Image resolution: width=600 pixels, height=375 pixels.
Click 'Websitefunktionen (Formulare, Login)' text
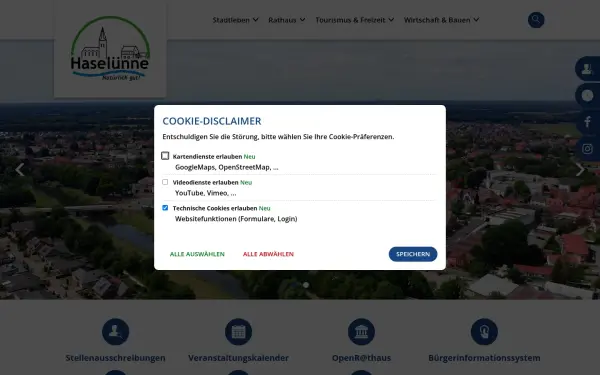click(x=236, y=219)
